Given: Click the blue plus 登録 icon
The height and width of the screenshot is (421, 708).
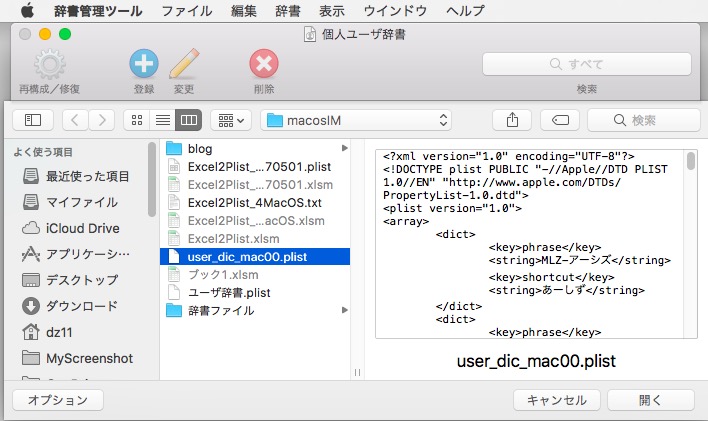Looking at the screenshot, I should click(144, 64).
